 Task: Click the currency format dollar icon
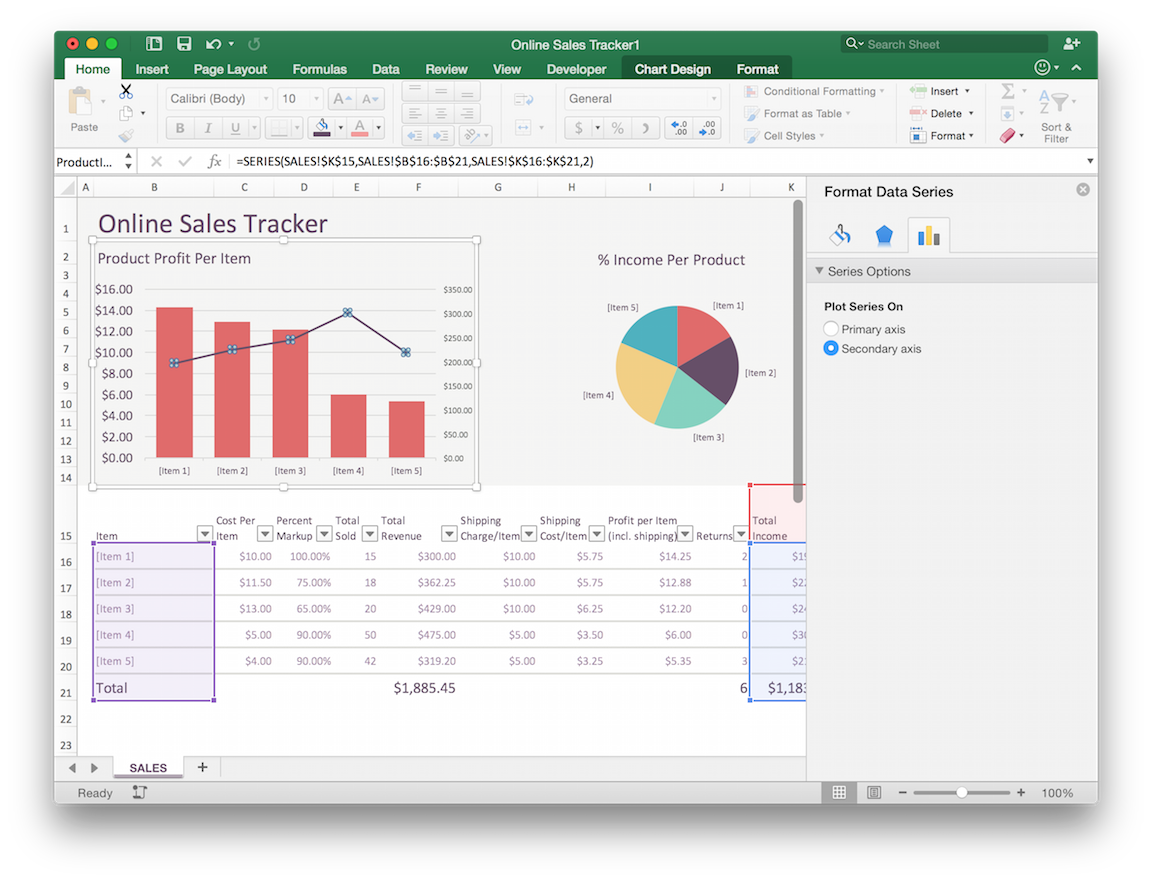579,128
